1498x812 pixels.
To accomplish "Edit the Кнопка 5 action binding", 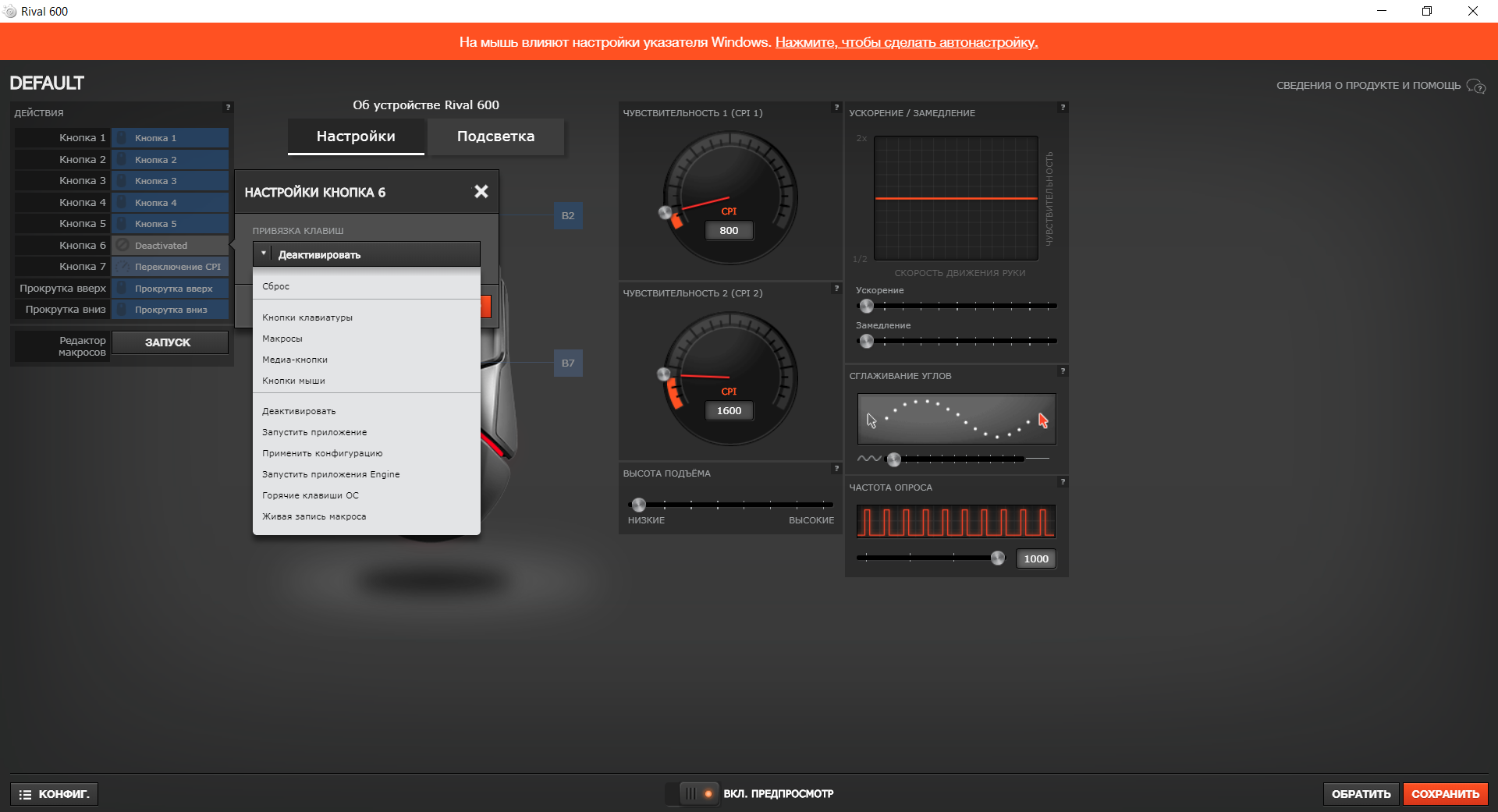I will pyautogui.click(x=170, y=224).
